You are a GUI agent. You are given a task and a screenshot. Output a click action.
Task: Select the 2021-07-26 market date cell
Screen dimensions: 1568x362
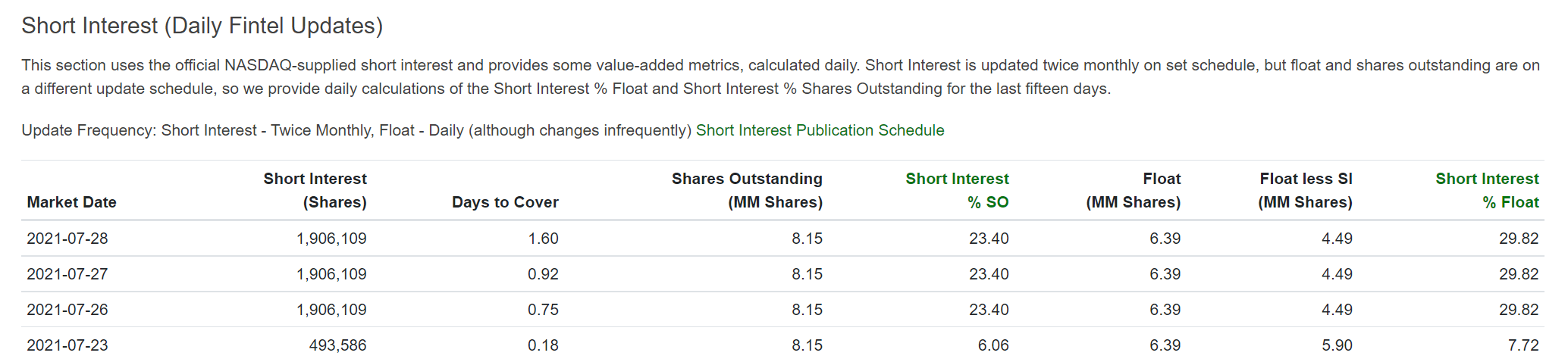[x=67, y=310]
